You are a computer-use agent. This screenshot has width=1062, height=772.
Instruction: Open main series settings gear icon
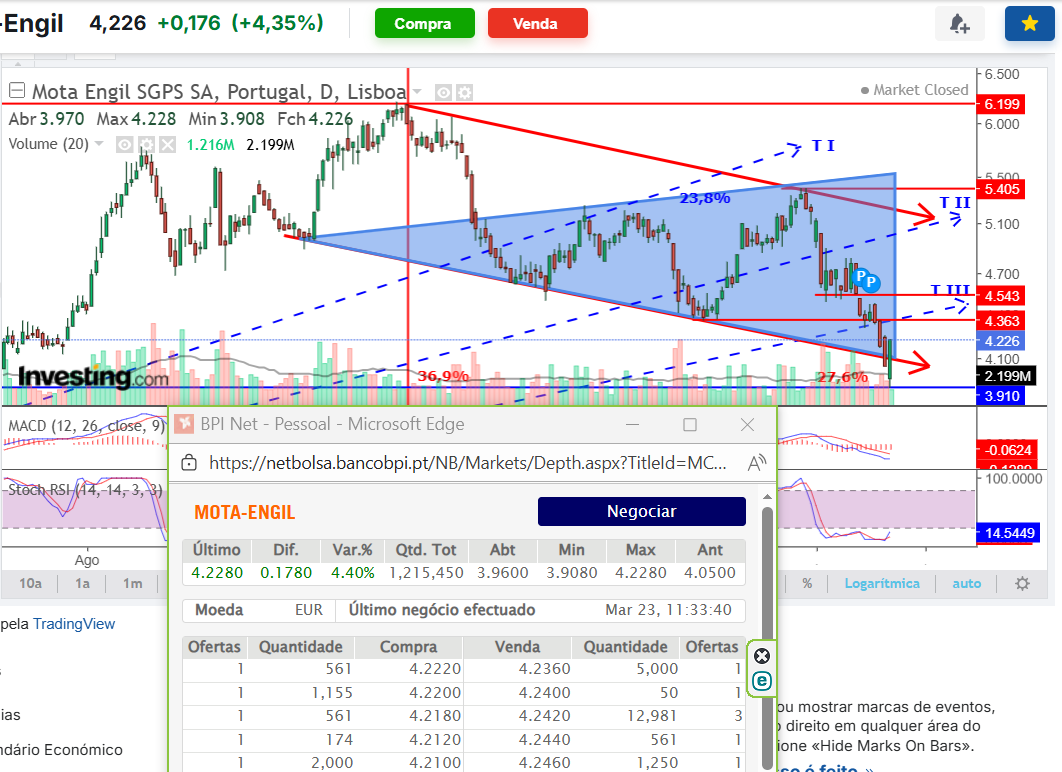coord(465,92)
